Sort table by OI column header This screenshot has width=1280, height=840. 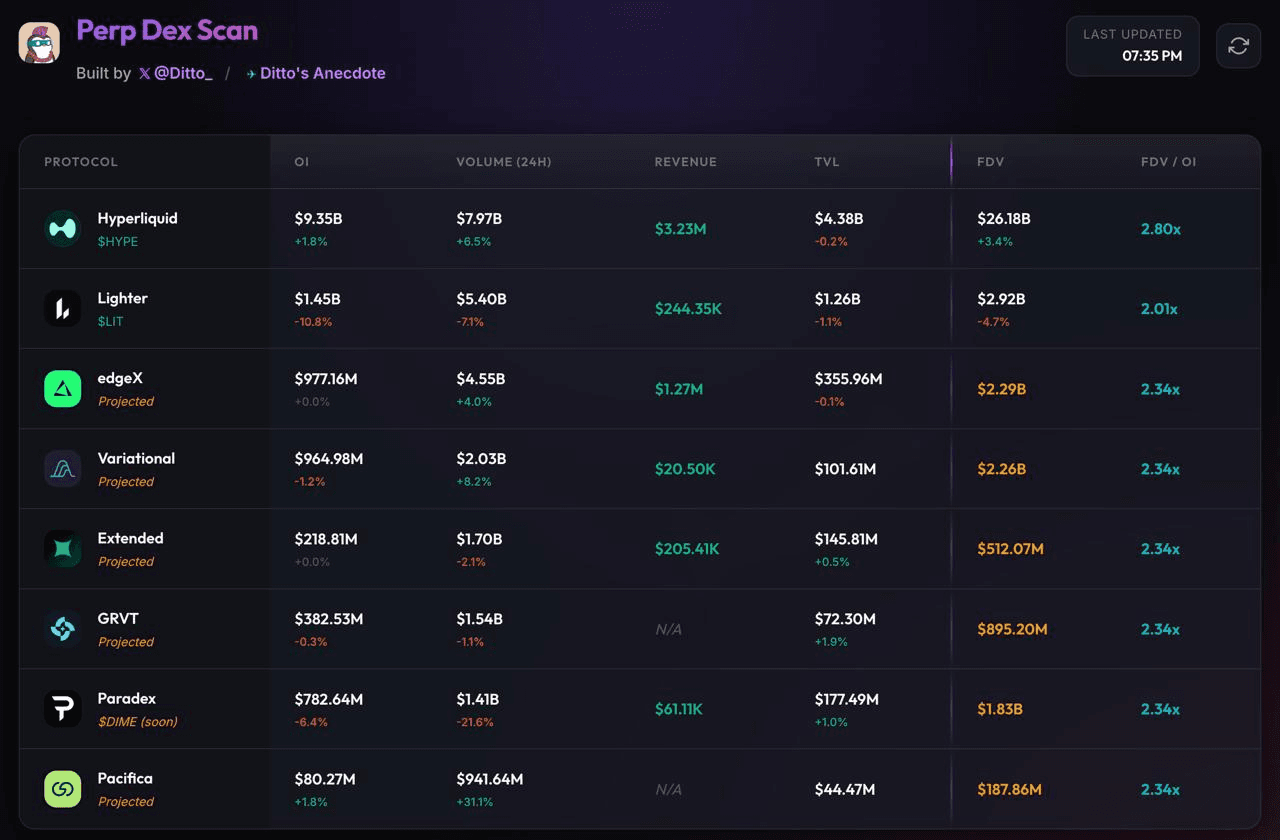coord(302,162)
